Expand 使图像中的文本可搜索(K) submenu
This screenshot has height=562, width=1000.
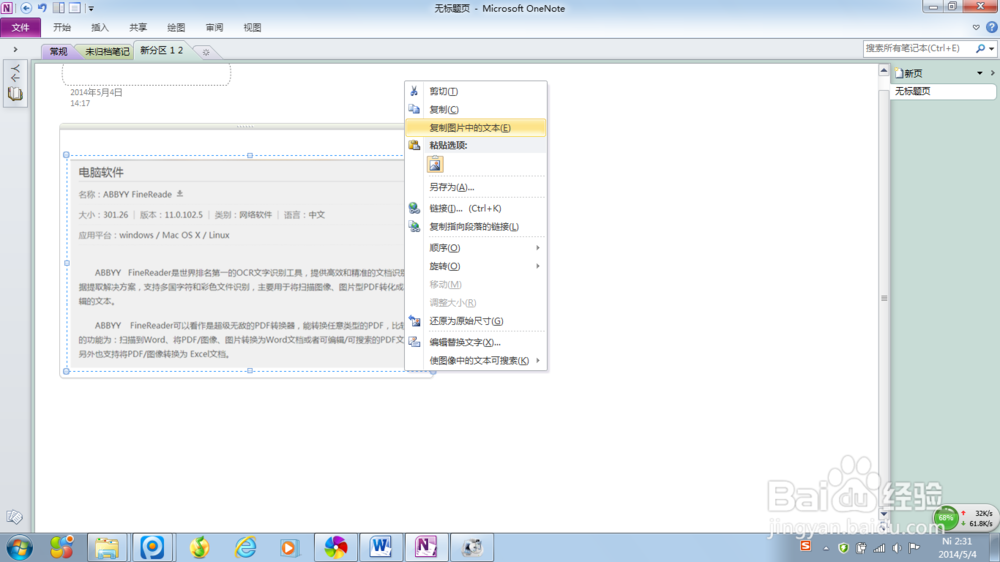tap(476, 360)
